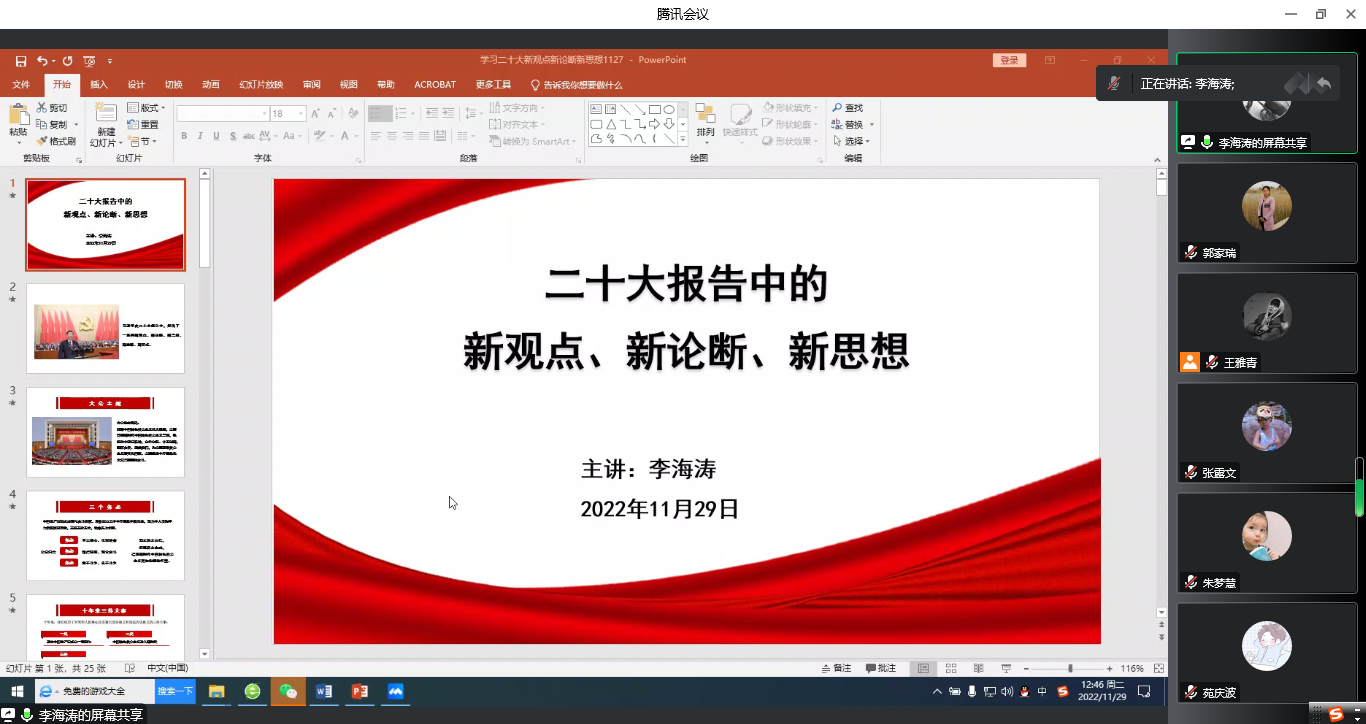The image size is (1366, 724).
Task: Click fit slide to window icon
Action: [1159, 668]
